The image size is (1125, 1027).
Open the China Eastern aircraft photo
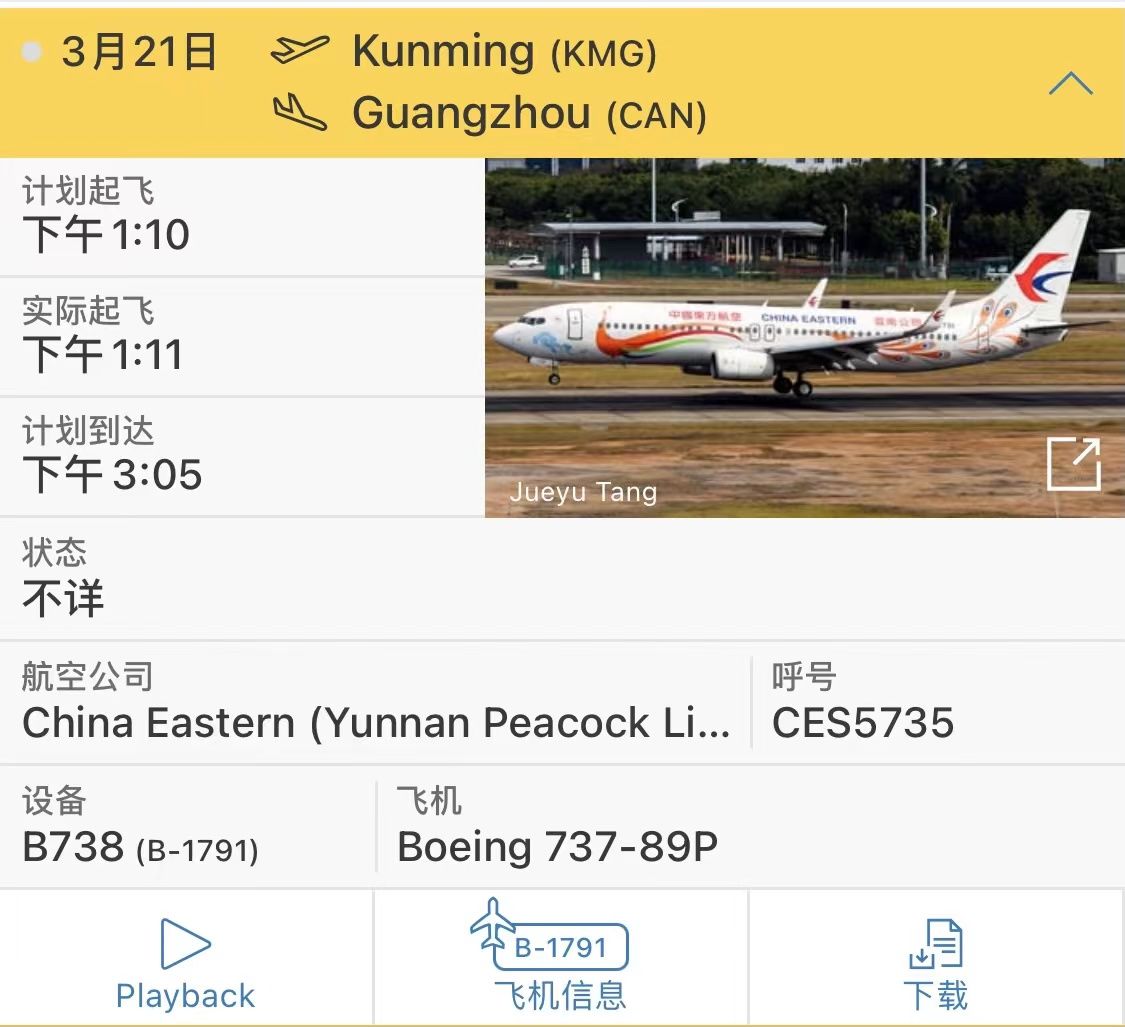coord(804,337)
